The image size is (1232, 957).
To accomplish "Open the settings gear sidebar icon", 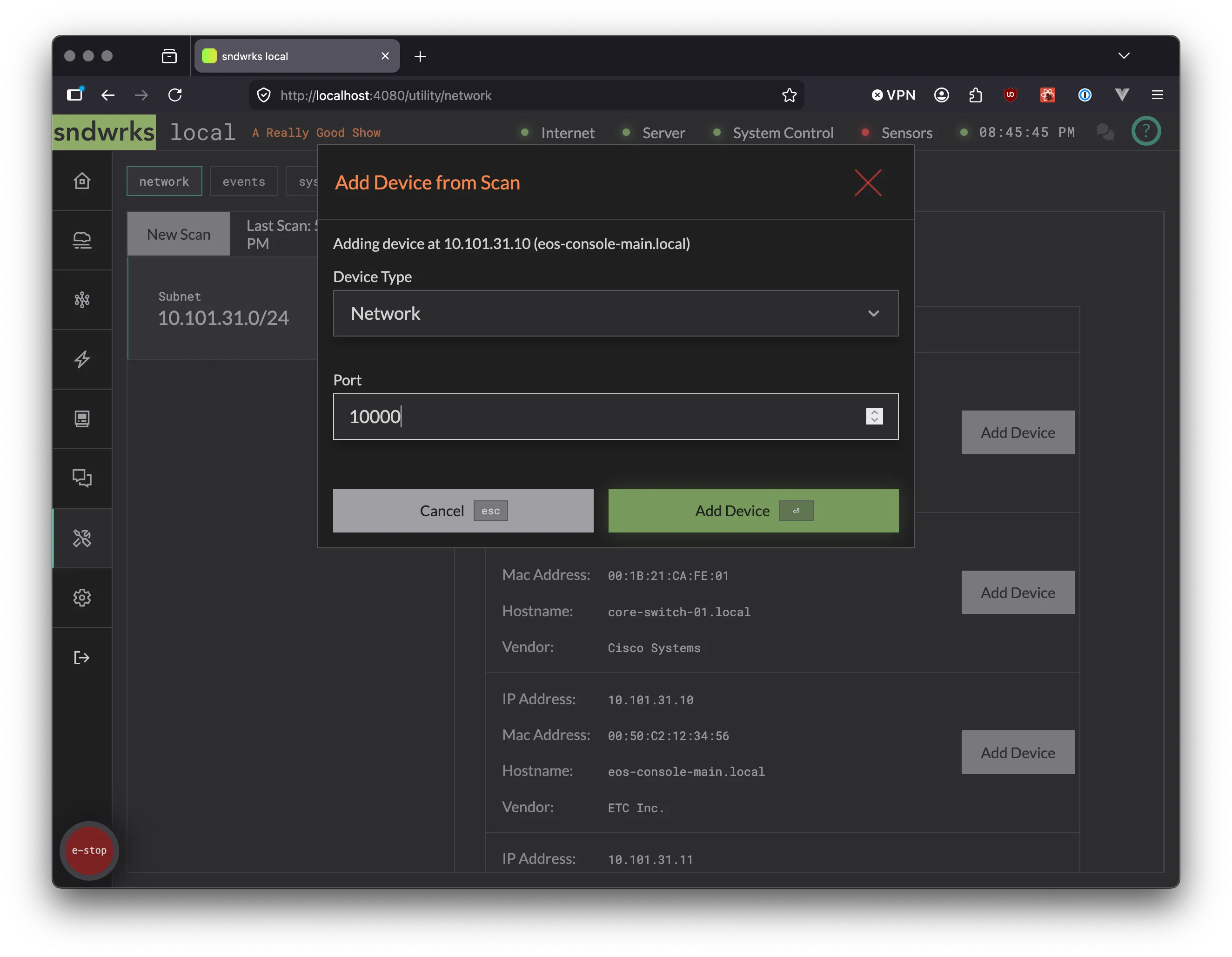I will tap(82, 598).
